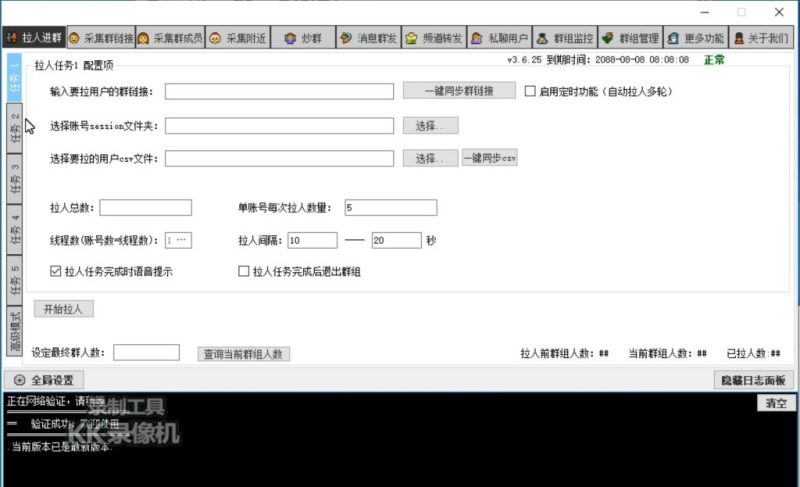Switch to 任务 2 side tab

coord(14,129)
